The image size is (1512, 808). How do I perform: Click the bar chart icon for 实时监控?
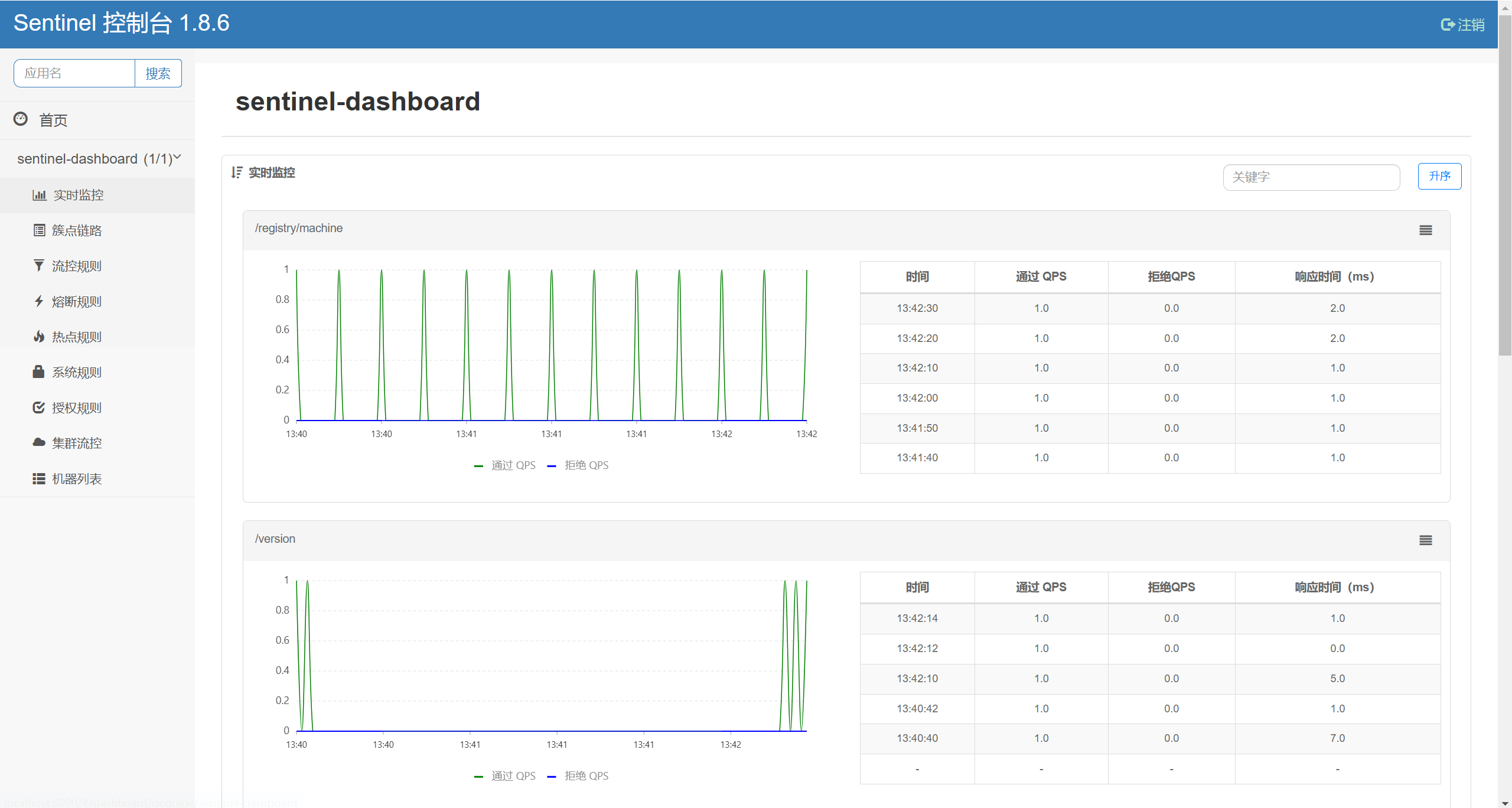click(x=39, y=195)
